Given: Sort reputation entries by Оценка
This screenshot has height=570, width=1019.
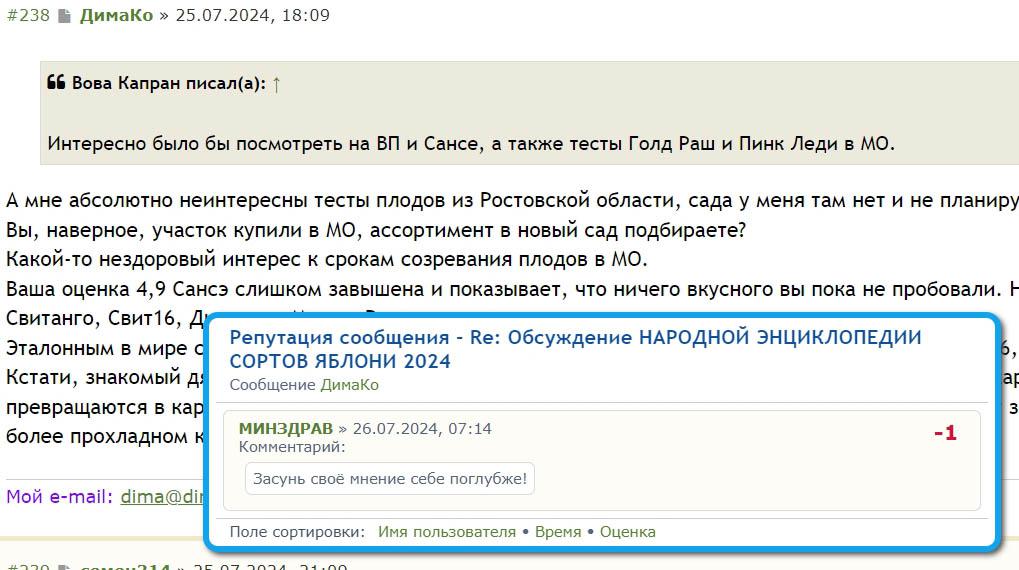Looking at the screenshot, I should [627, 532].
